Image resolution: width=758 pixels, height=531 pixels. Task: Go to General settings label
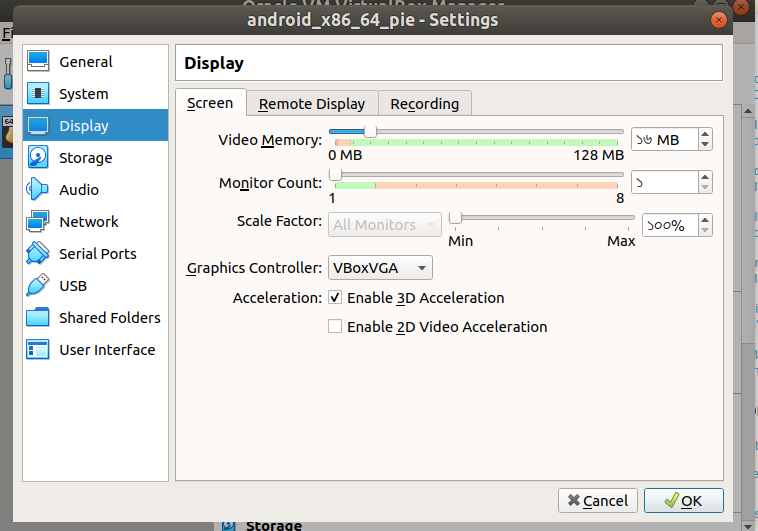(x=86, y=62)
